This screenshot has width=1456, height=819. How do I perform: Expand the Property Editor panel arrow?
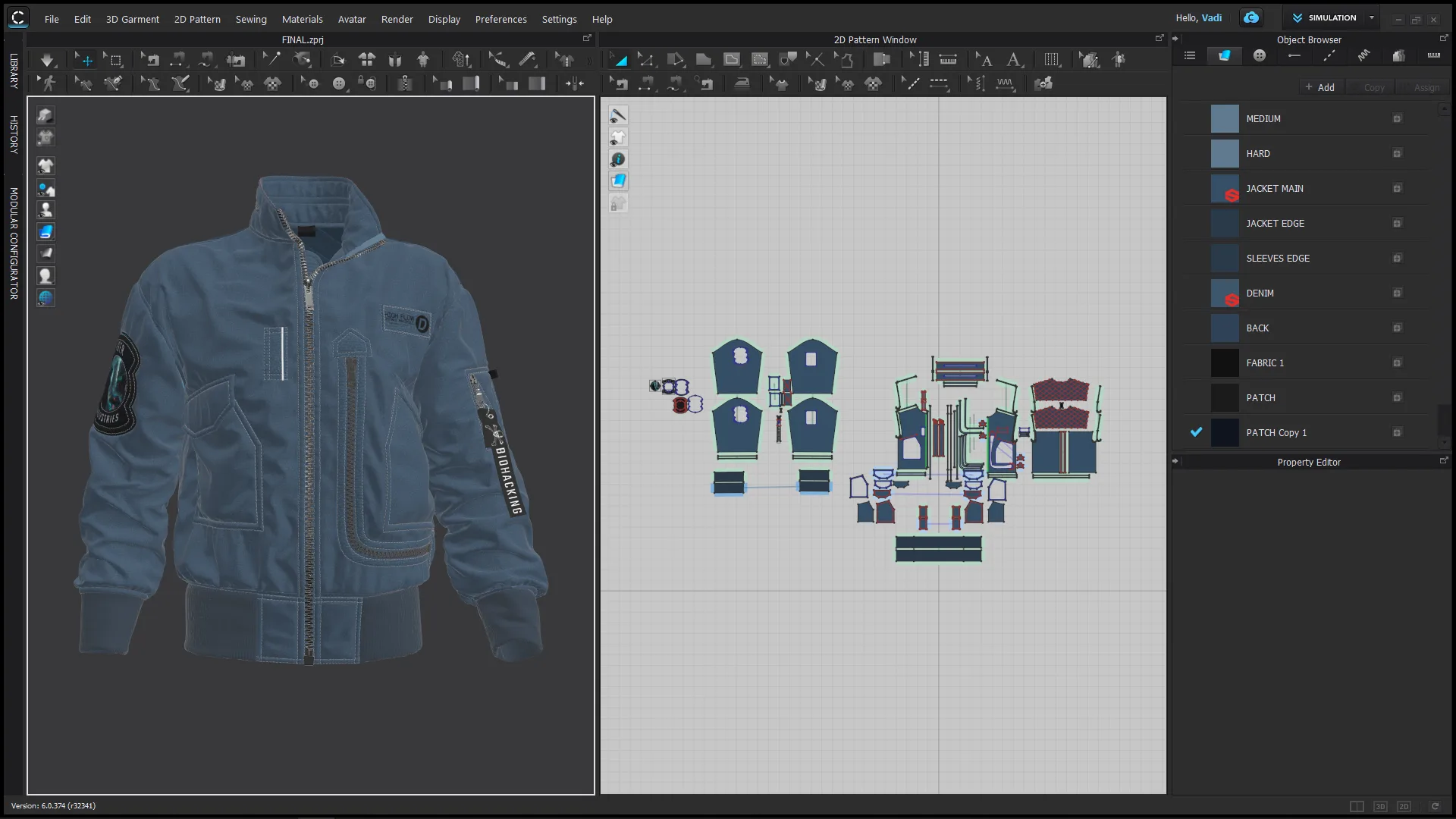pyautogui.click(x=1175, y=460)
